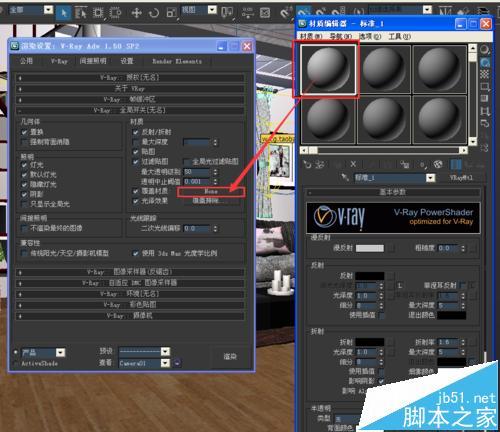The width and height of the screenshot is (500, 432).
Task: Click the Make Preview icon
Action: point(485,111)
